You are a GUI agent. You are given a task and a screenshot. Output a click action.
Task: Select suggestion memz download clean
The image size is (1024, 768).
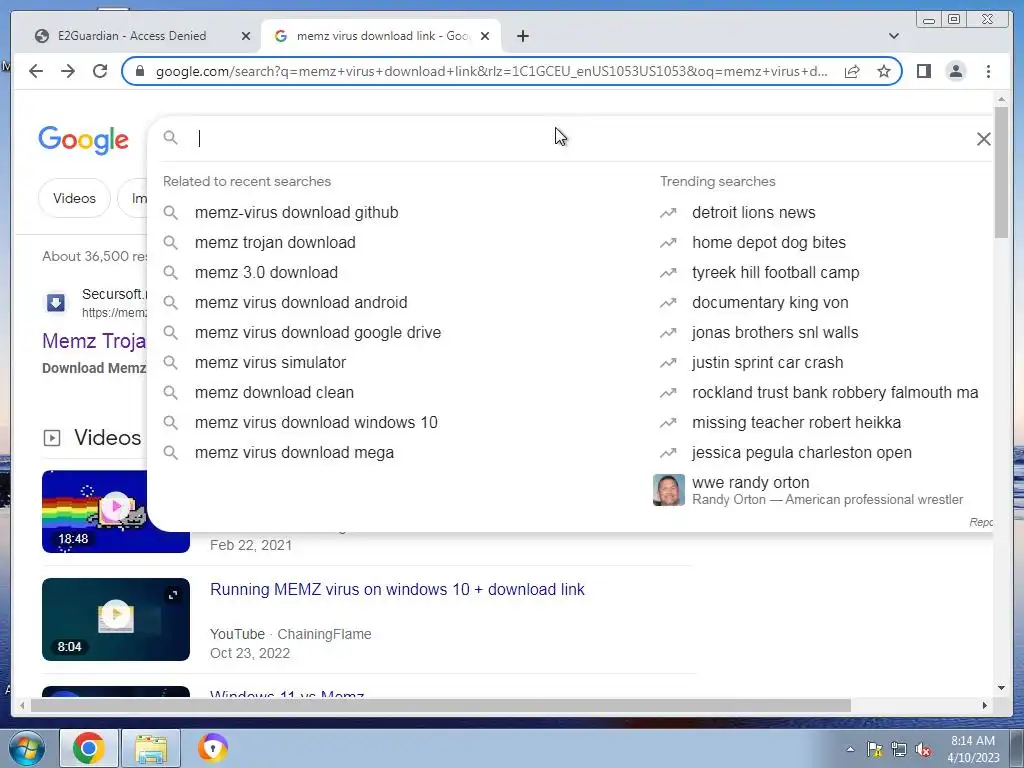[274, 392]
